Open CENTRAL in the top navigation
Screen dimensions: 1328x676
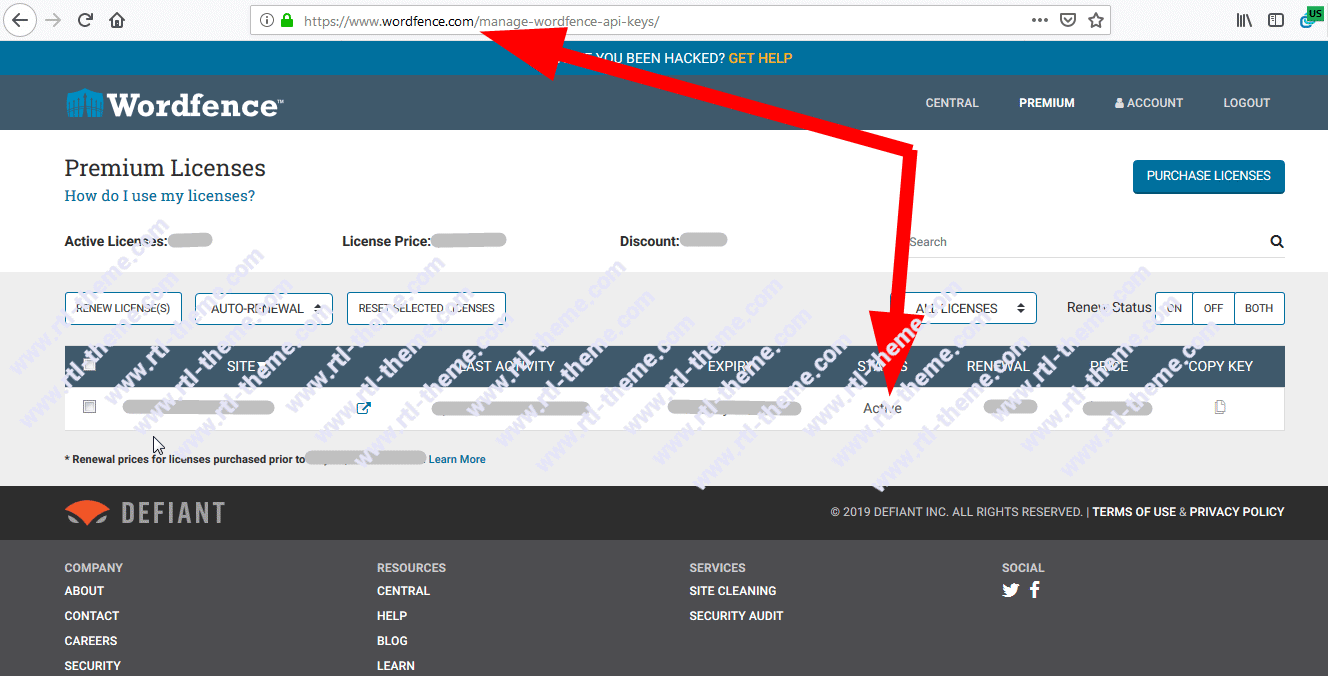pos(952,103)
